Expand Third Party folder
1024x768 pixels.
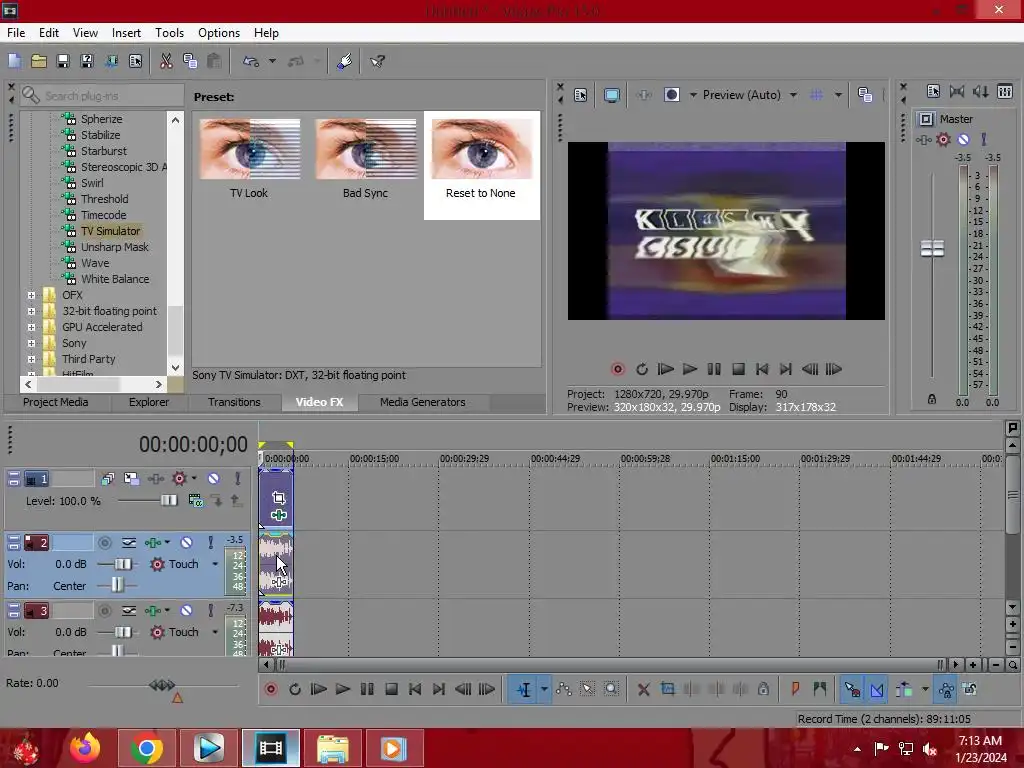31,359
